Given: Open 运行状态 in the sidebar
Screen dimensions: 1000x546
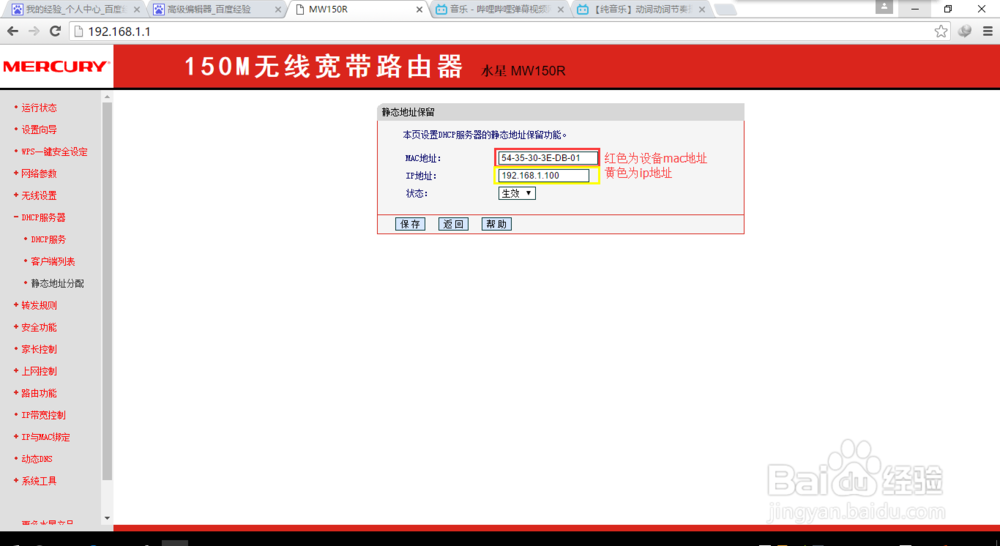Looking at the screenshot, I should coord(39,108).
